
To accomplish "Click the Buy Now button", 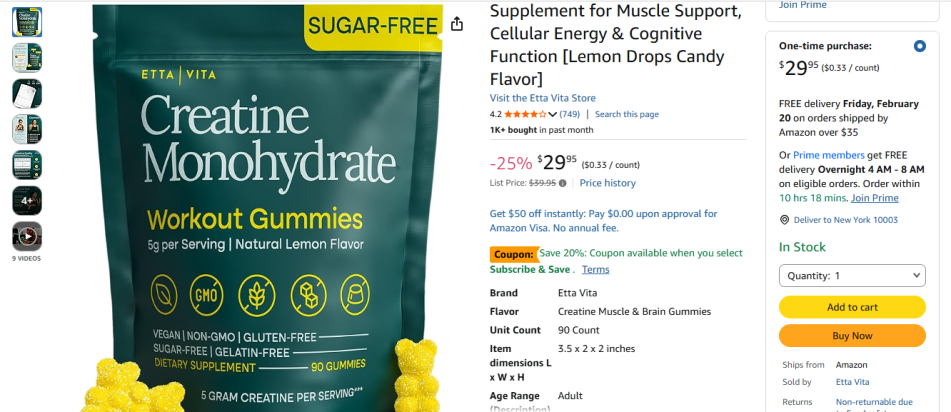I will 852,336.
